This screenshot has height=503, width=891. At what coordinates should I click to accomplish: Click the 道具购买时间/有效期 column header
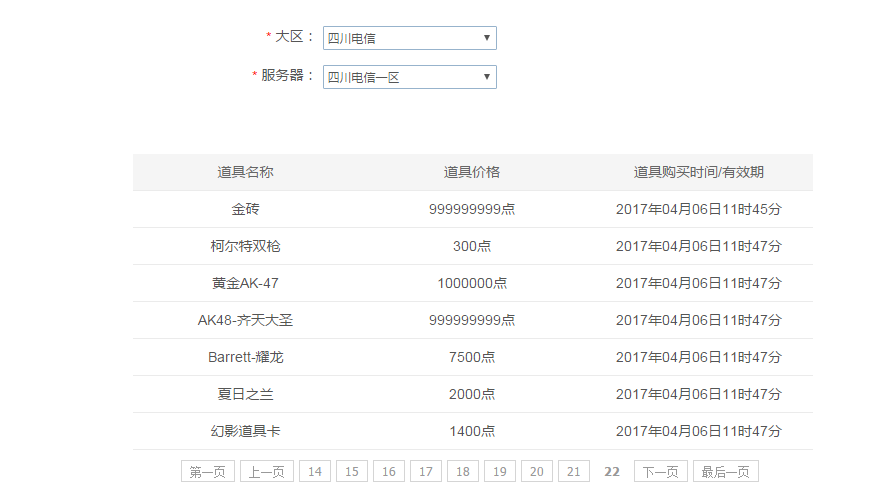698,172
